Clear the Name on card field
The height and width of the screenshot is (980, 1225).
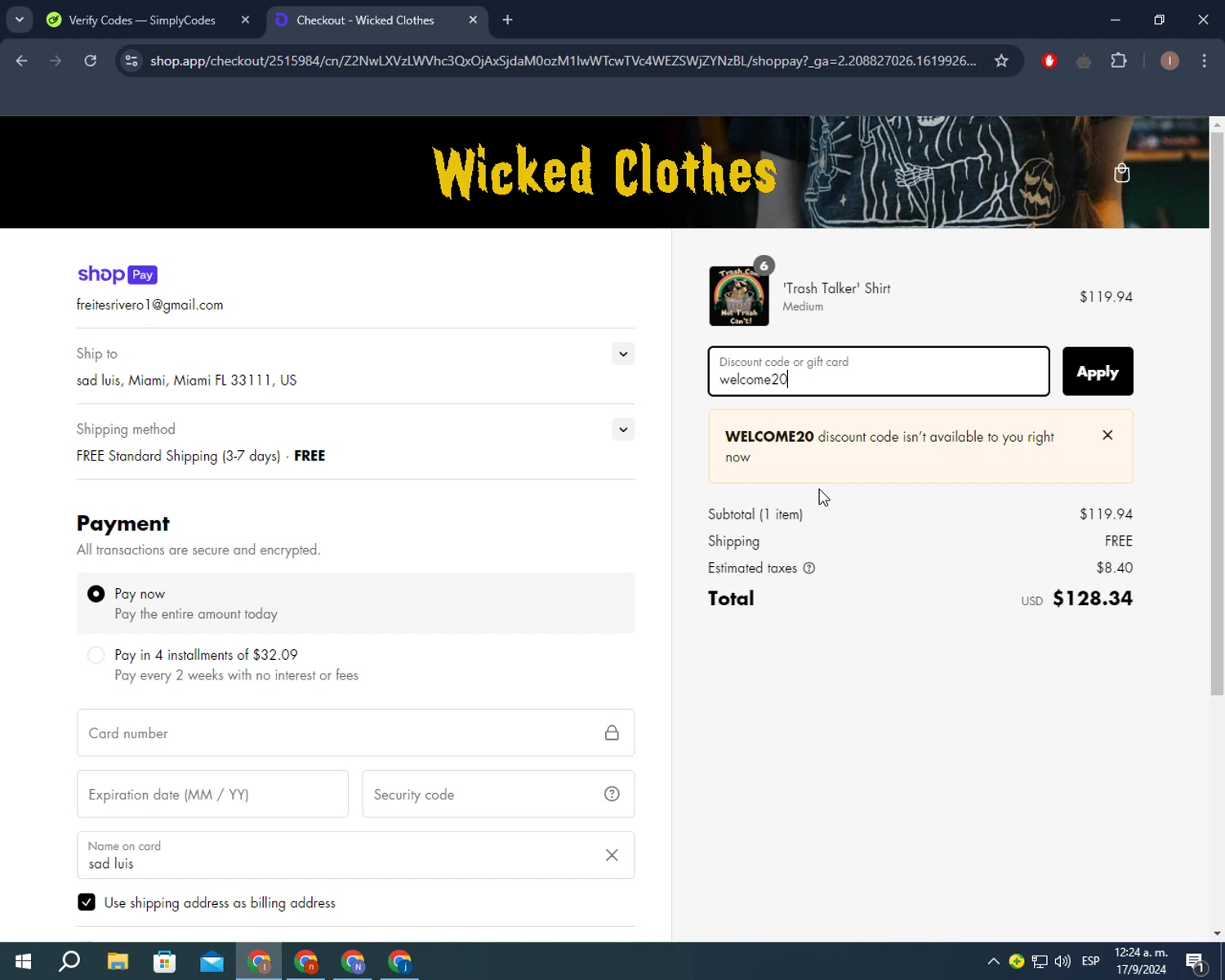pos(612,855)
